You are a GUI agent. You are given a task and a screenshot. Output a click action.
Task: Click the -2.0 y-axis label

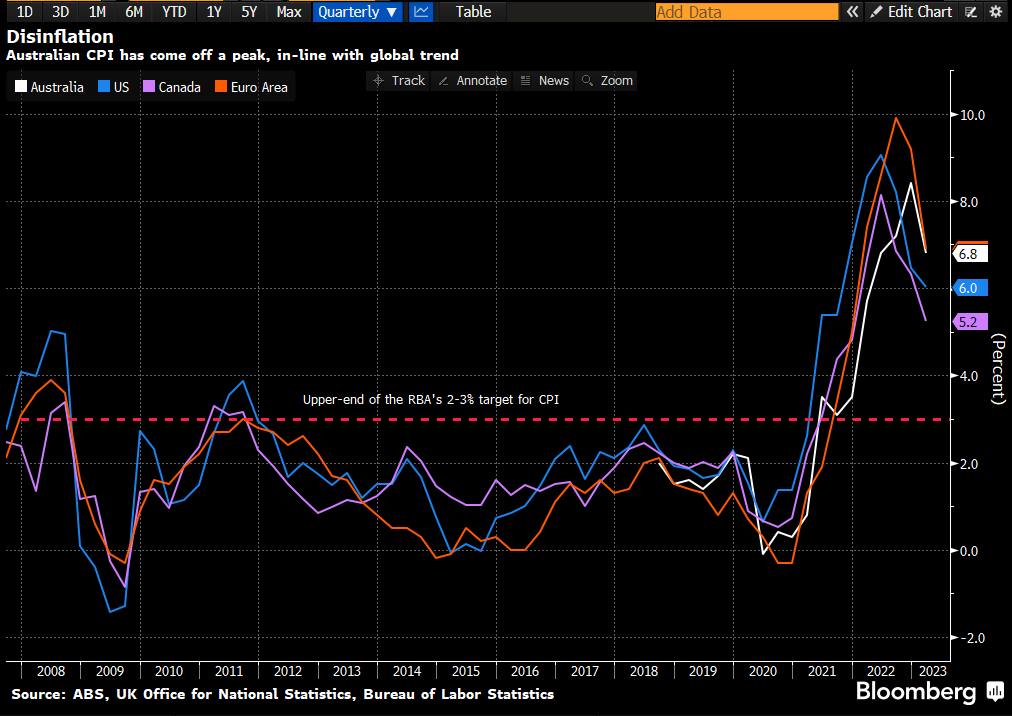[971, 638]
